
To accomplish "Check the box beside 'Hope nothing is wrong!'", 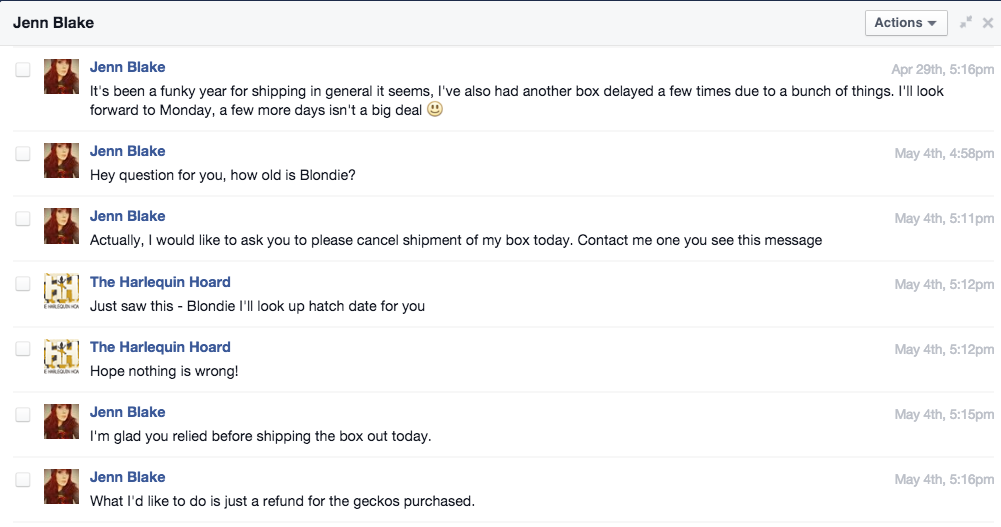I will 23,348.
